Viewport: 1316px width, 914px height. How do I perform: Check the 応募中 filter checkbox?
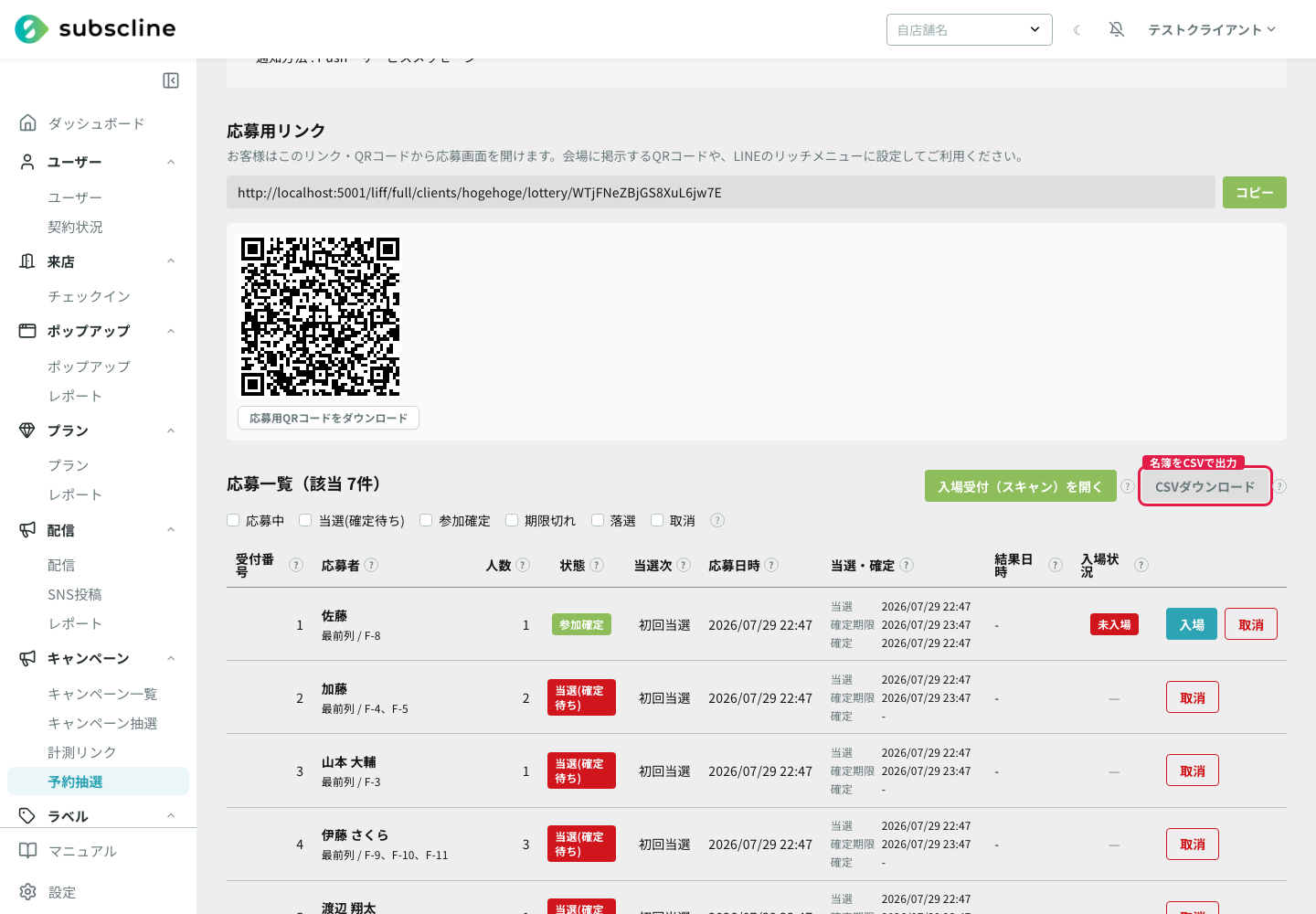233,520
